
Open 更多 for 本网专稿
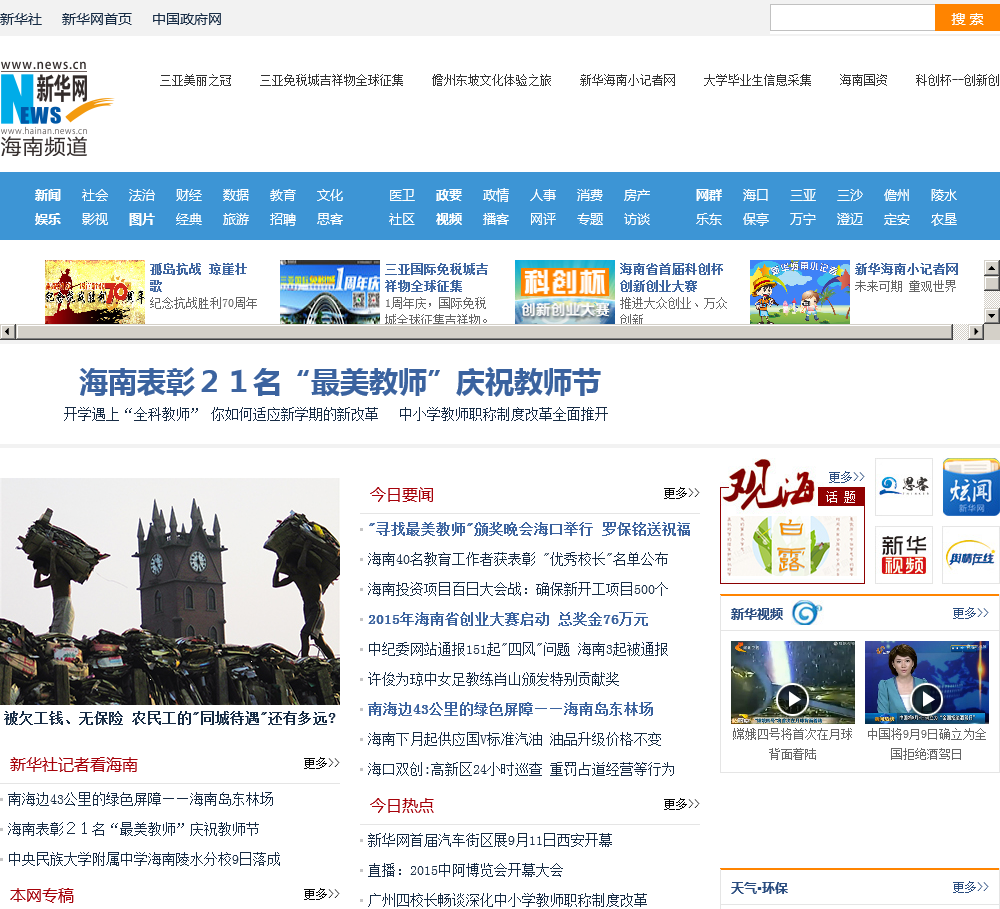(x=321, y=894)
